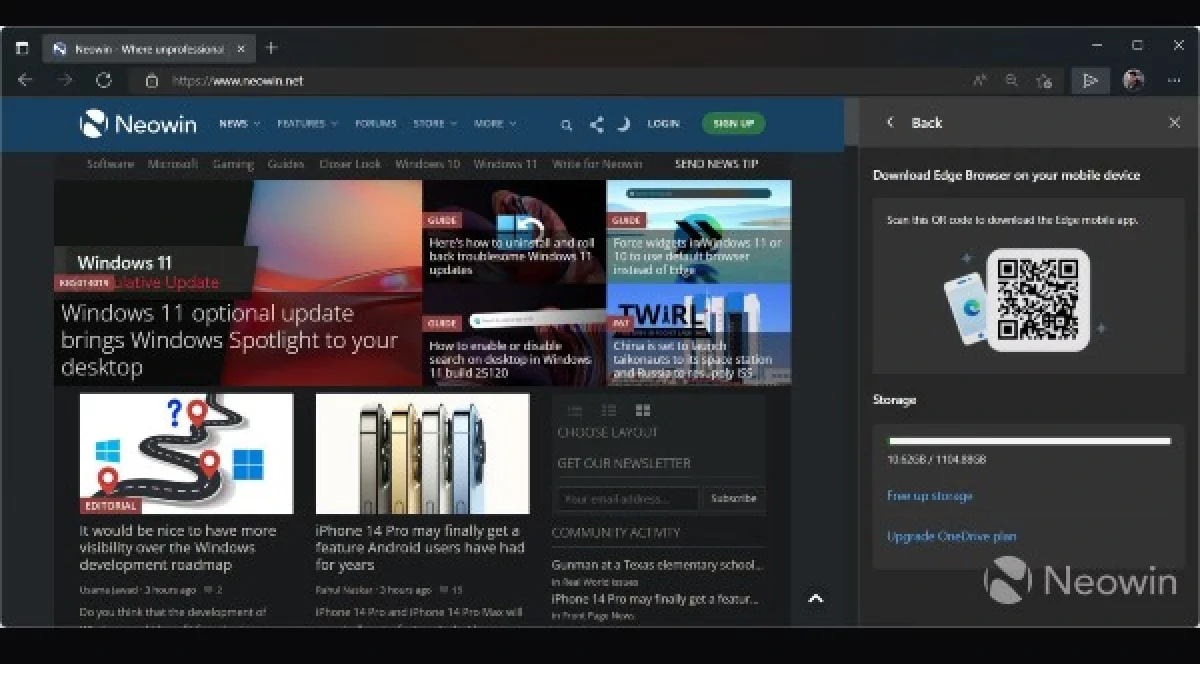Click Free up storage link
1200x675 pixels.
point(929,496)
